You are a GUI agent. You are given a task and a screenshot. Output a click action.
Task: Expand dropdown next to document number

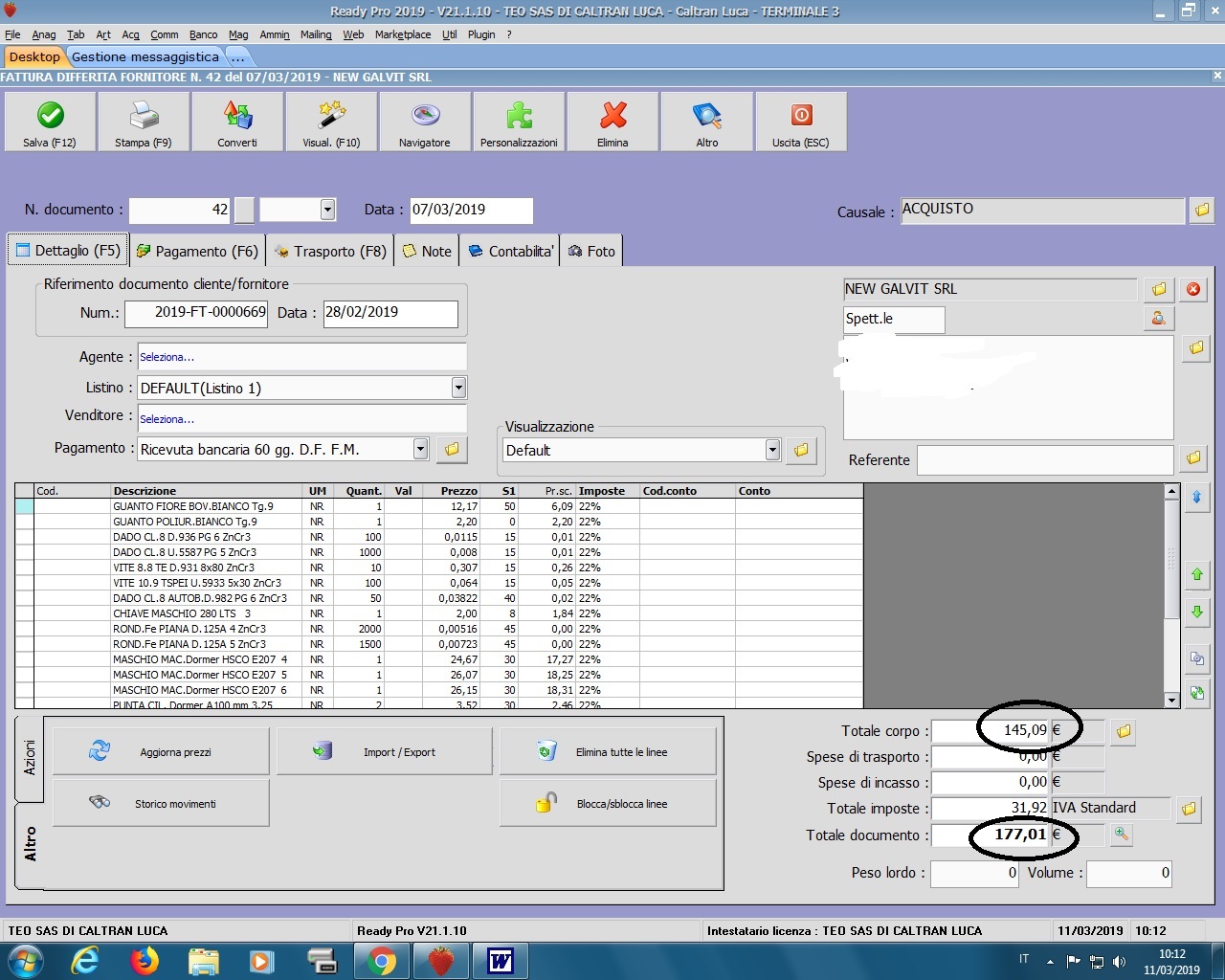pos(327,210)
